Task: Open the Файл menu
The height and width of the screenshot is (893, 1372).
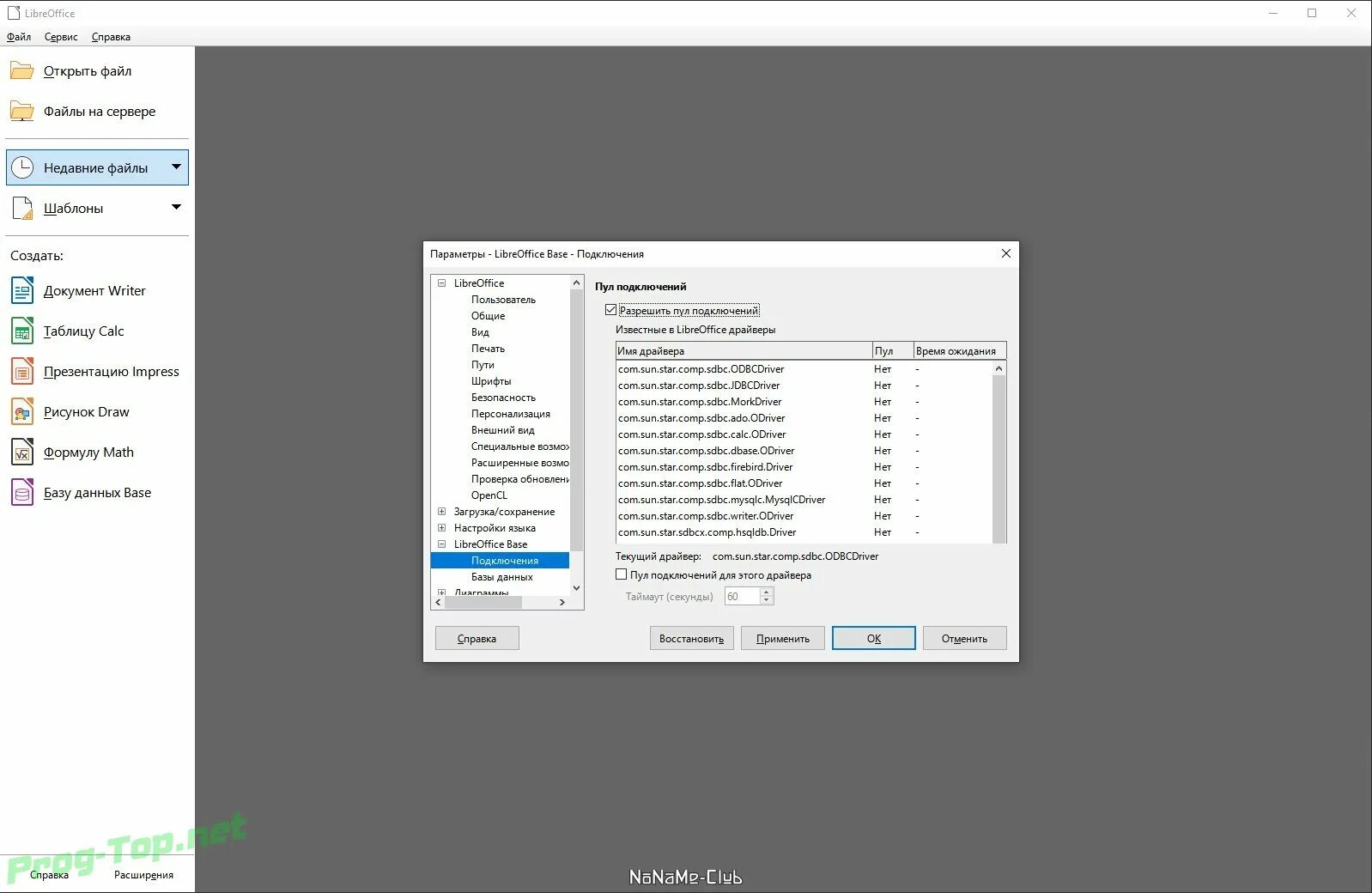Action: tap(19, 37)
